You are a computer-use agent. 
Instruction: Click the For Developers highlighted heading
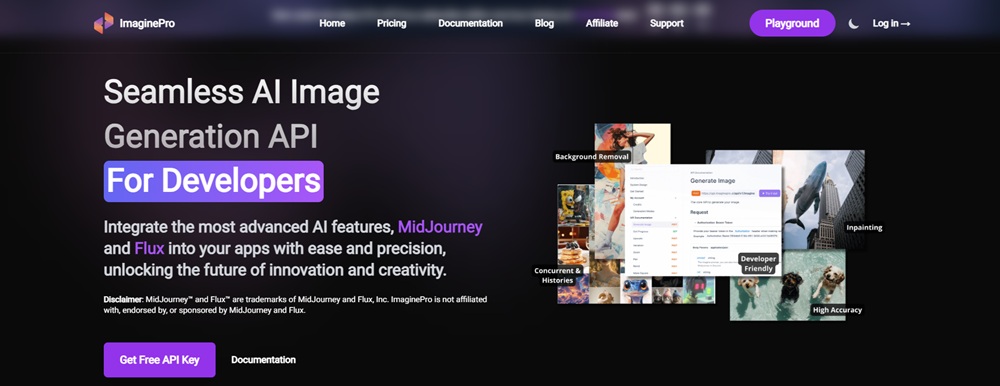click(x=214, y=181)
